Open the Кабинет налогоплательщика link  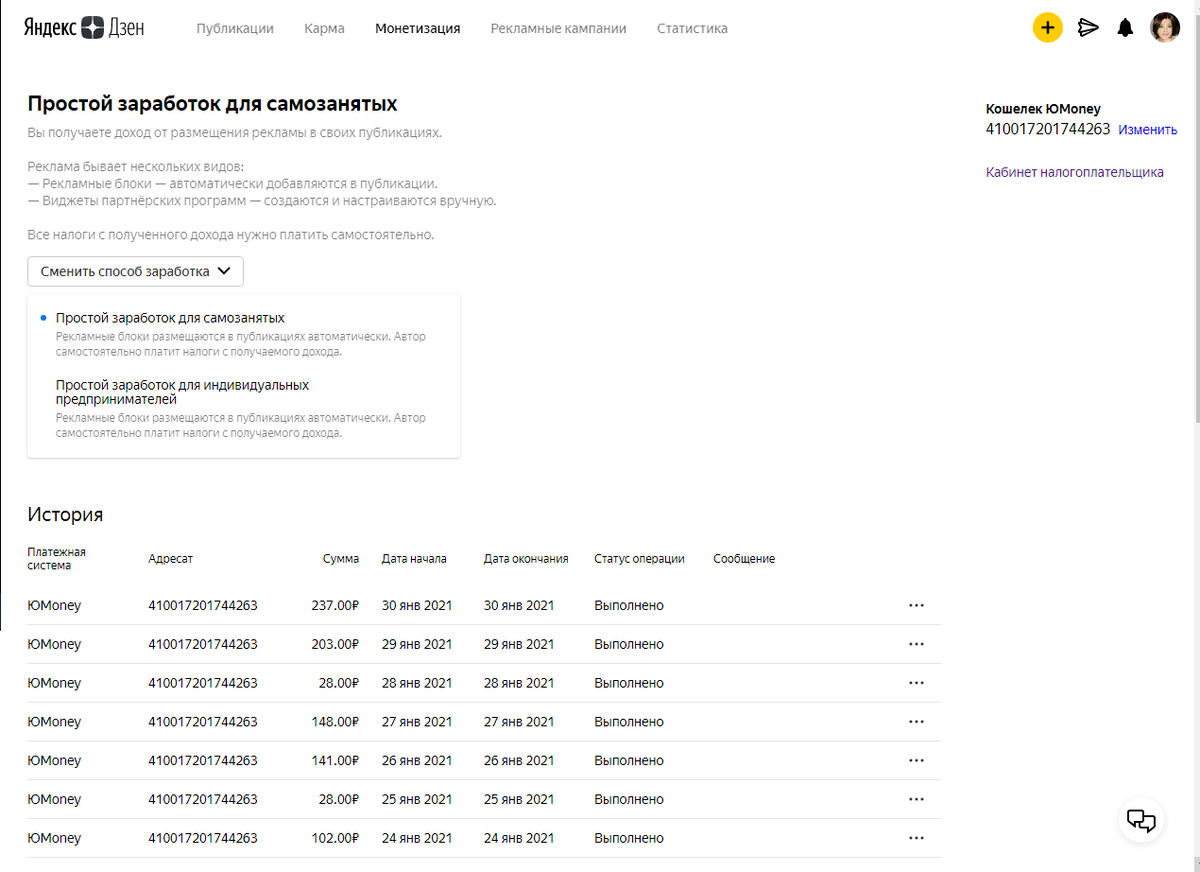click(1075, 172)
